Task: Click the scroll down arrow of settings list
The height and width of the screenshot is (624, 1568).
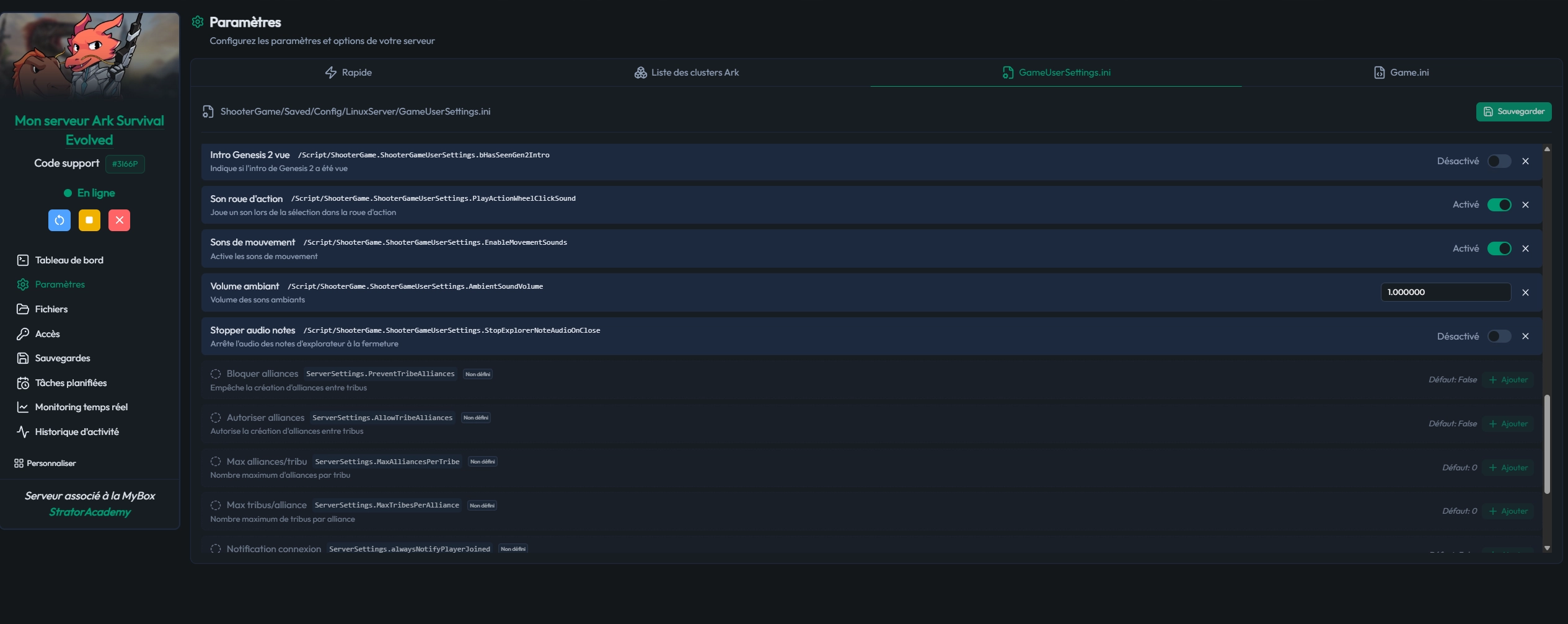Action: [x=1546, y=548]
